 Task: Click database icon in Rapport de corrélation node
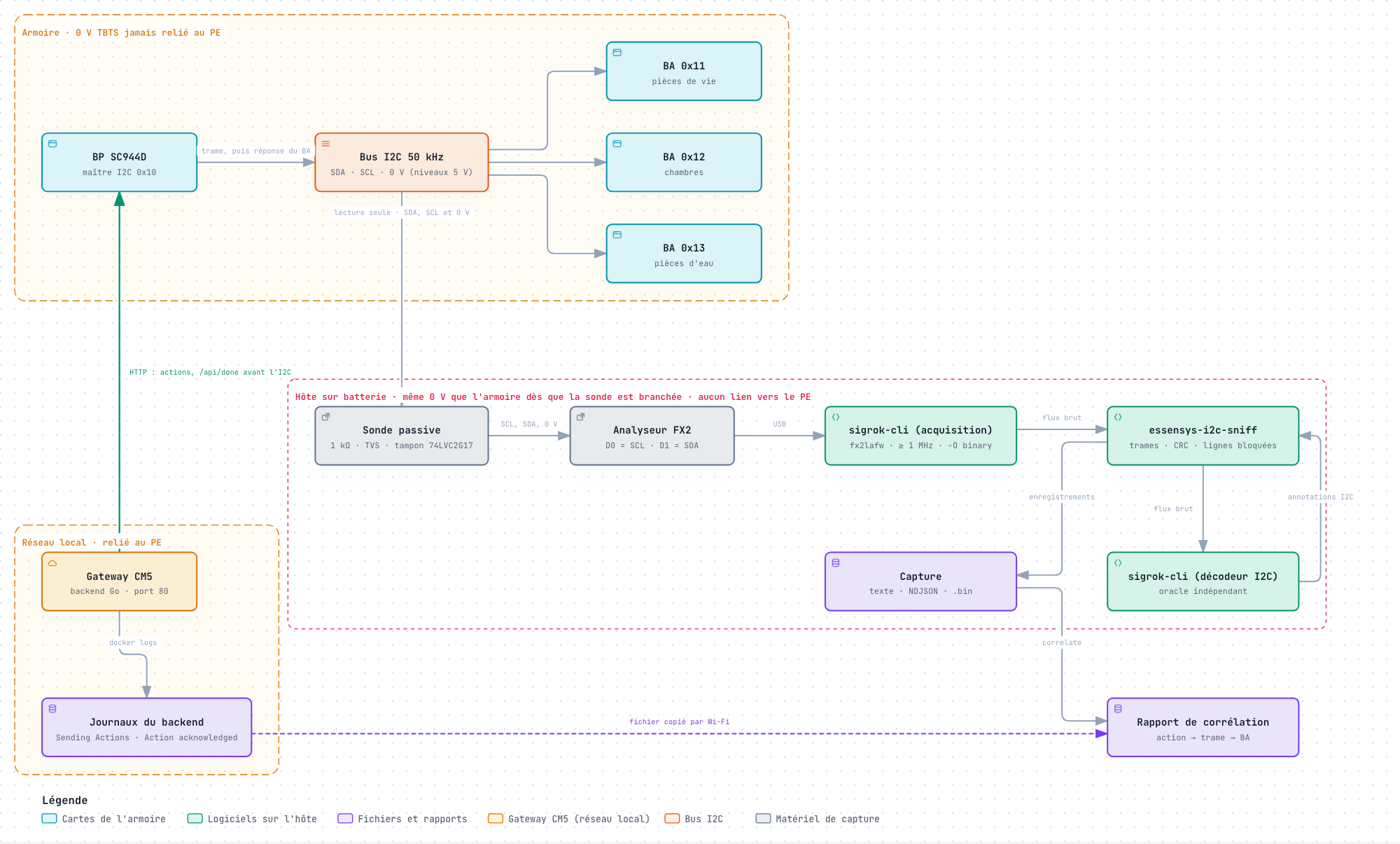click(x=1118, y=708)
